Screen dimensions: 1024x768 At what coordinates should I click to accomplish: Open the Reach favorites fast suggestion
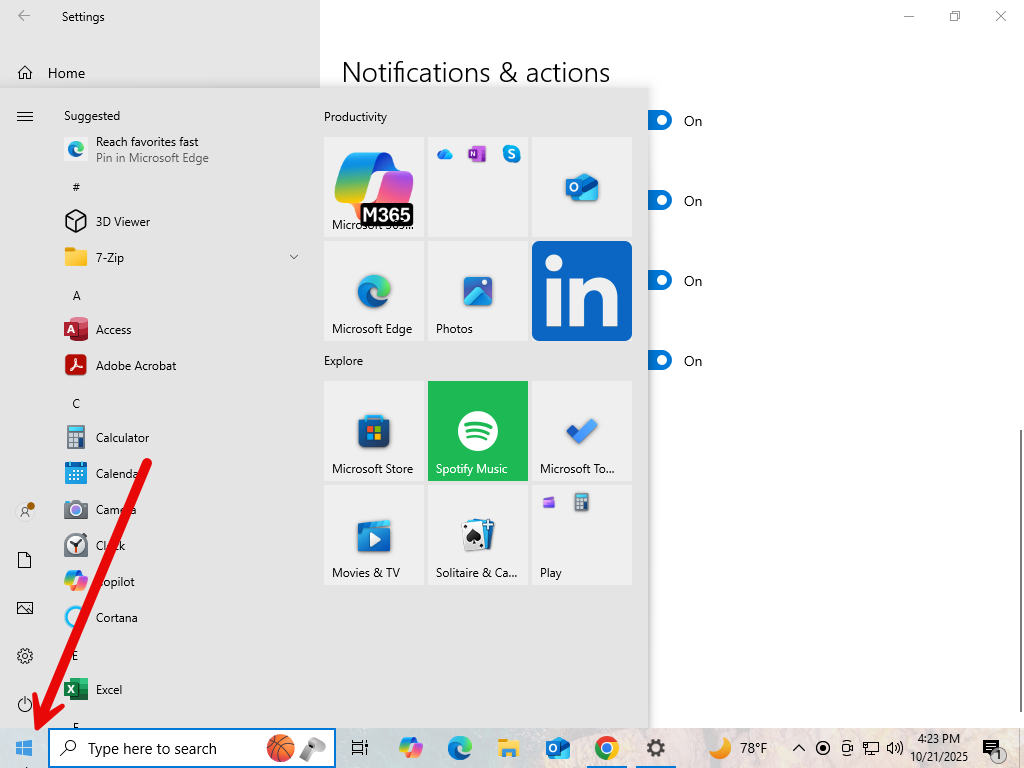[150, 150]
